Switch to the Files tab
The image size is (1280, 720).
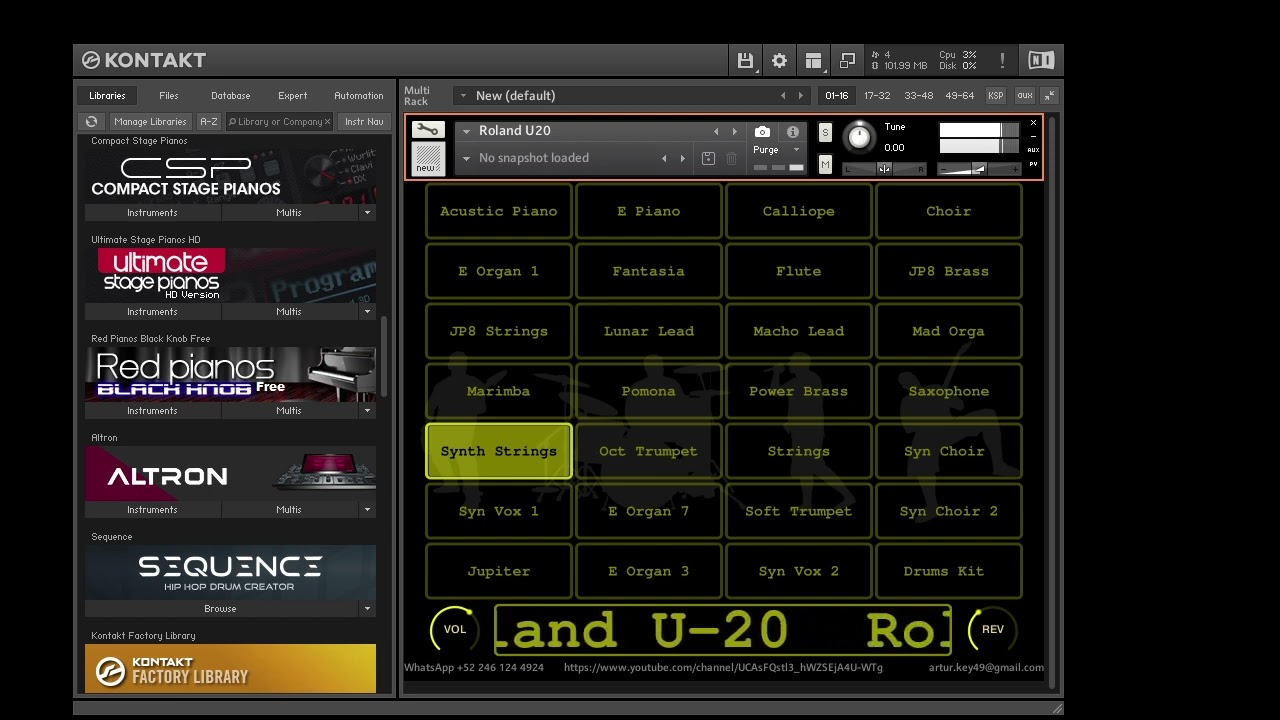(169, 96)
